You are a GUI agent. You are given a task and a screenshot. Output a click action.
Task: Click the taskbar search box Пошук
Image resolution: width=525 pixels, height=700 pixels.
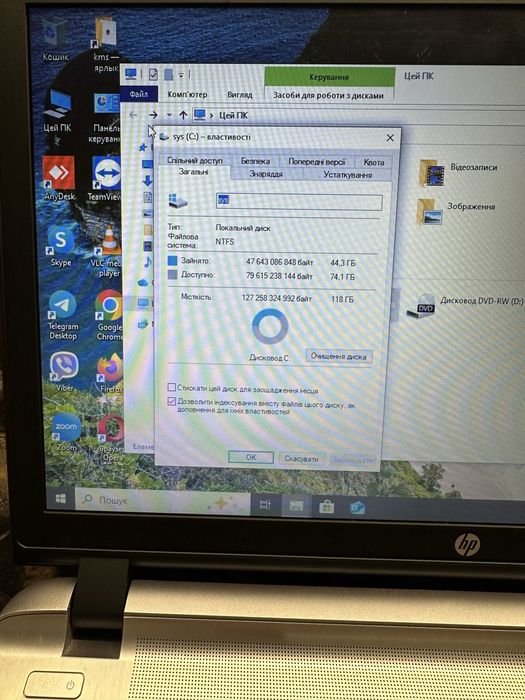(x=162, y=501)
